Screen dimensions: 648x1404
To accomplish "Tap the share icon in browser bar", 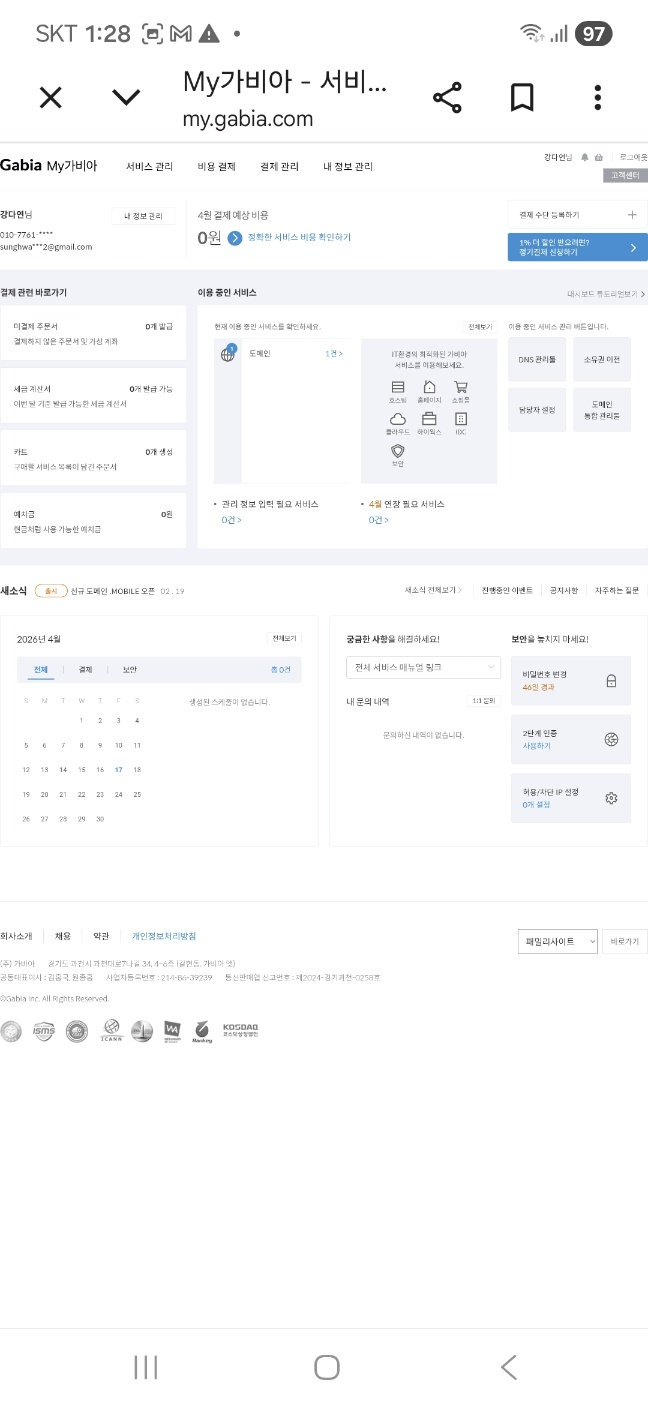I will (x=447, y=97).
